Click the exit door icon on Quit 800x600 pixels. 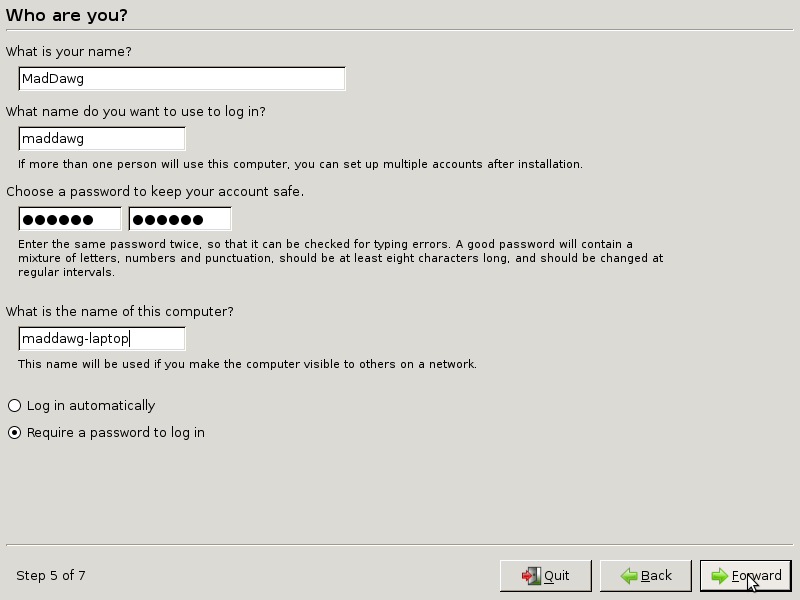tap(531, 576)
